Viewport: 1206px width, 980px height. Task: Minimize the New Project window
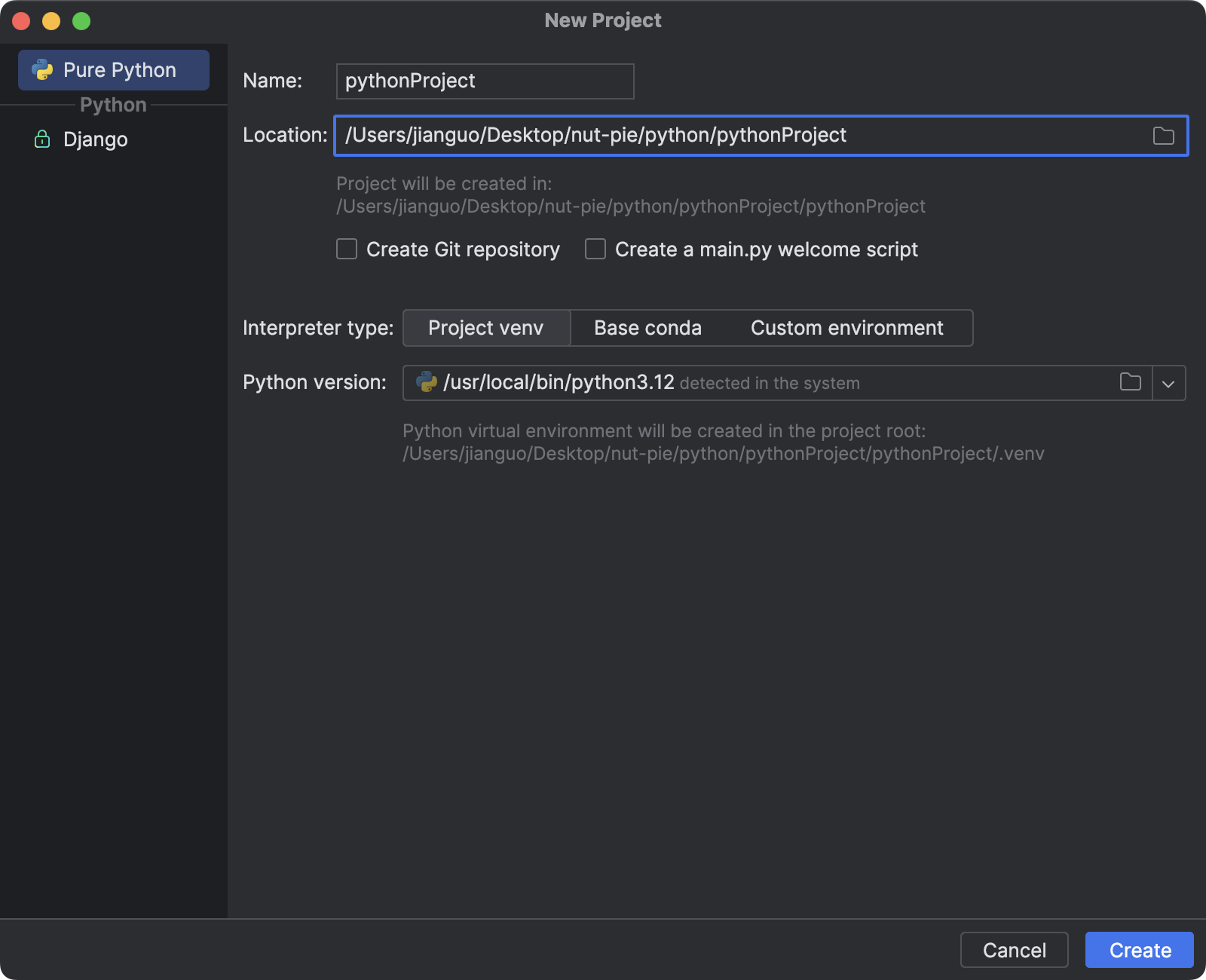point(51,21)
